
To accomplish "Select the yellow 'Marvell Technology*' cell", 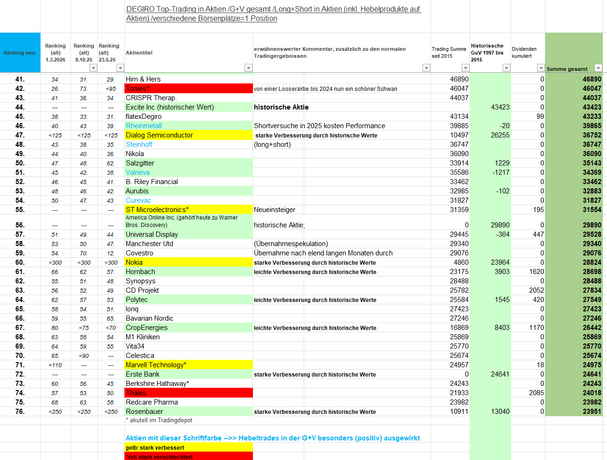I will pyautogui.click(x=189, y=365).
